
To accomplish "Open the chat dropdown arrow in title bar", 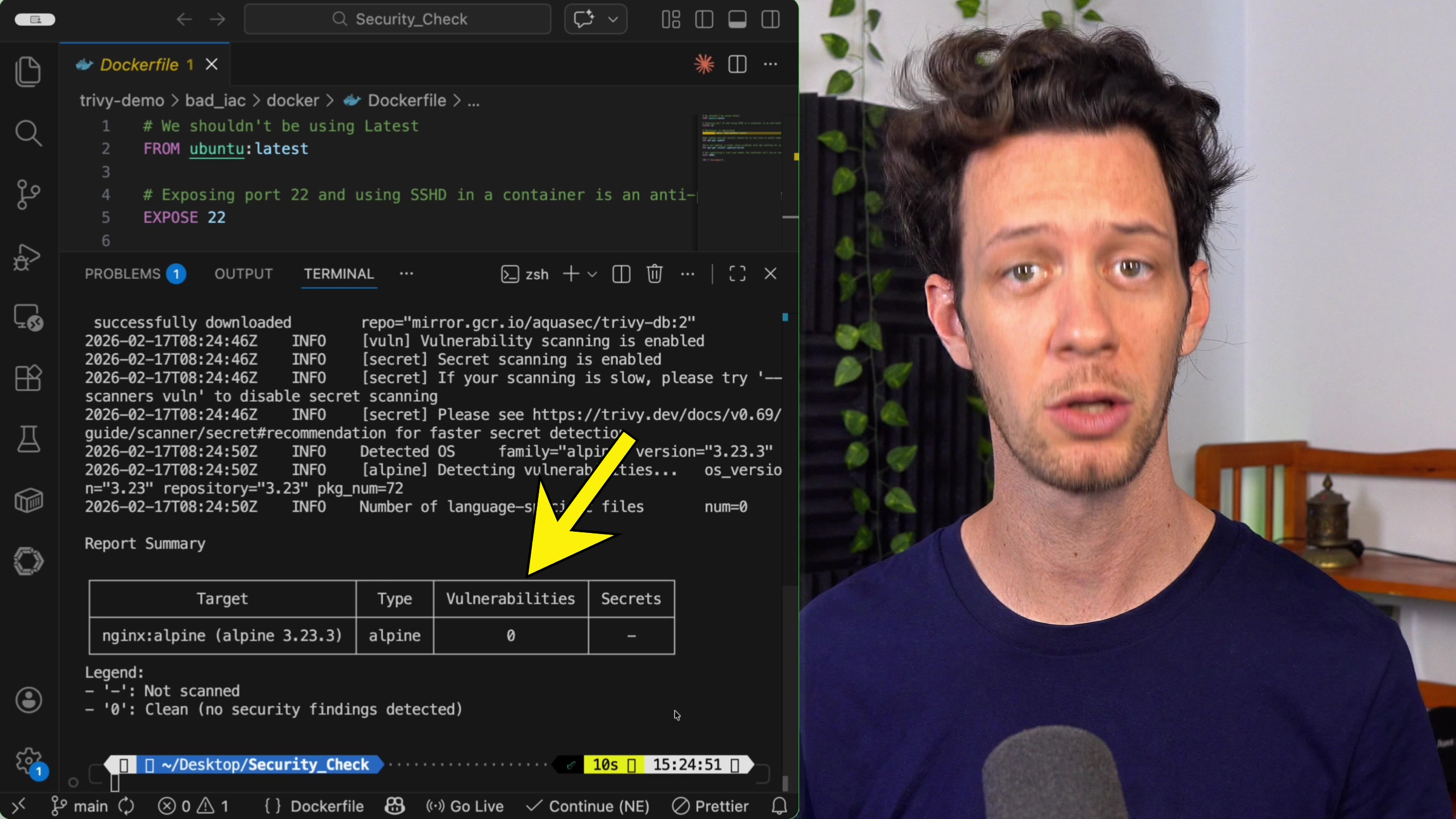I will click(613, 20).
